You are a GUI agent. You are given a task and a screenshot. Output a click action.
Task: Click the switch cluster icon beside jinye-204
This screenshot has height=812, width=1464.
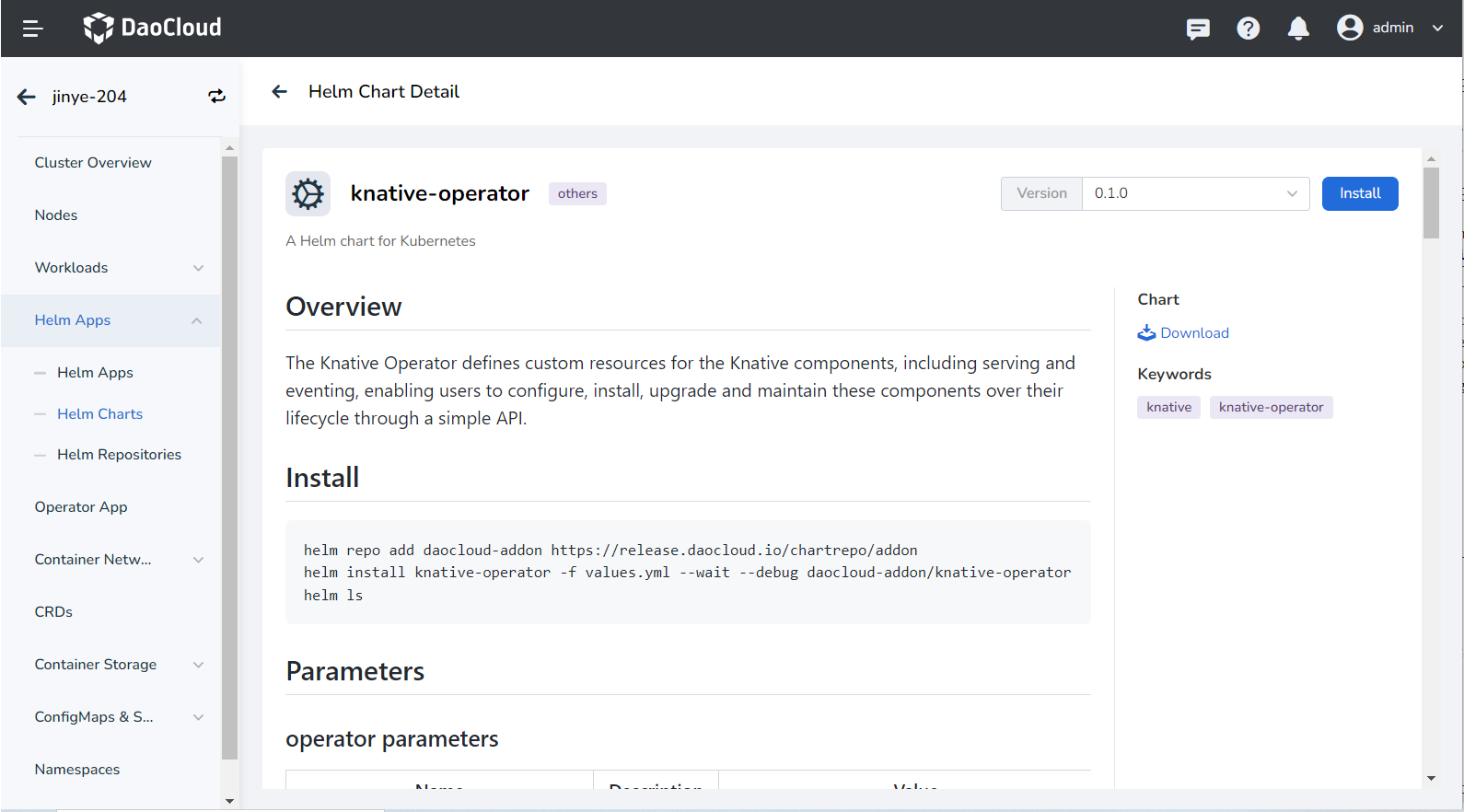[216, 97]
